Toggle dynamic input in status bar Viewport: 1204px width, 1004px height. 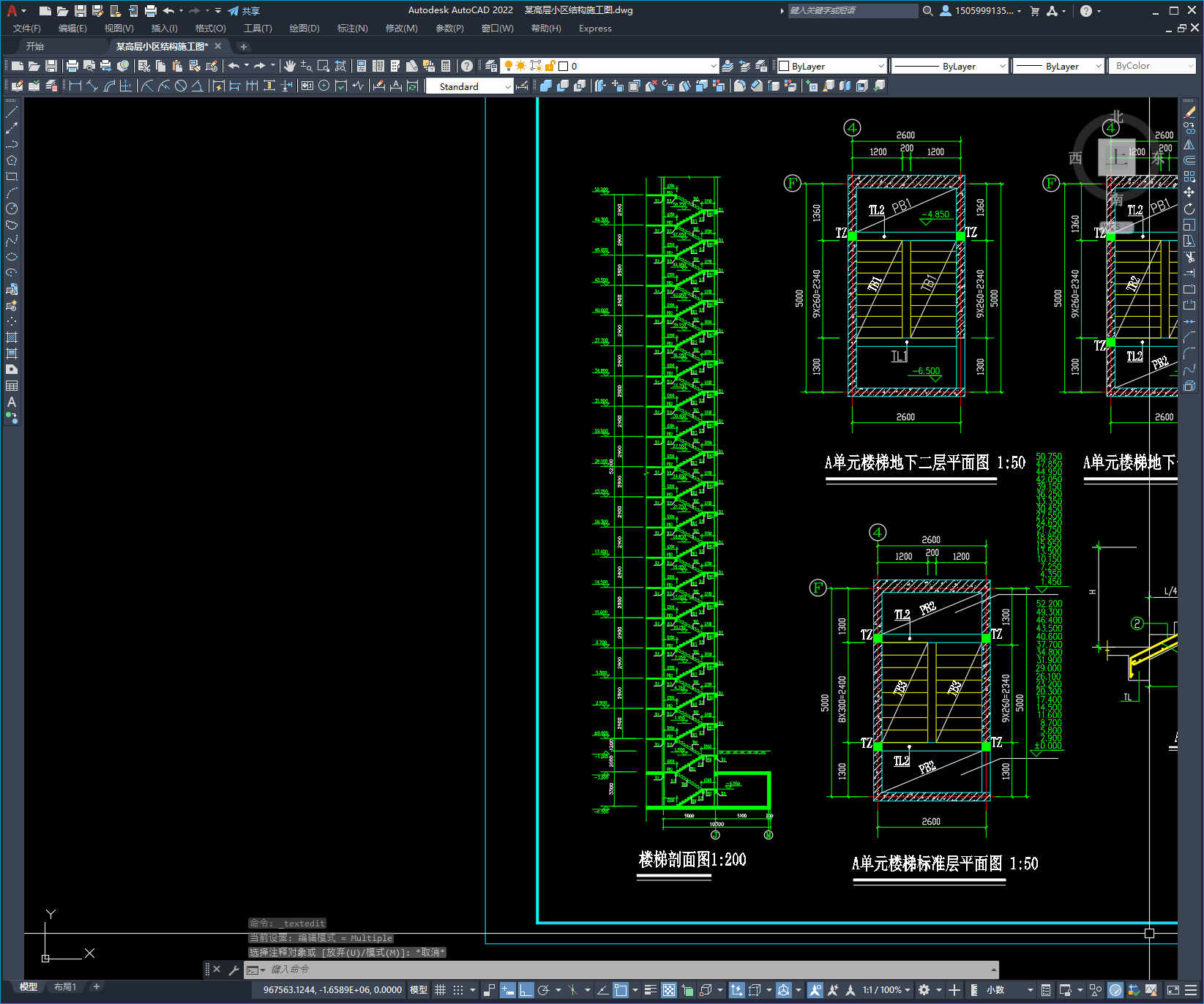(x=507, y=990)
